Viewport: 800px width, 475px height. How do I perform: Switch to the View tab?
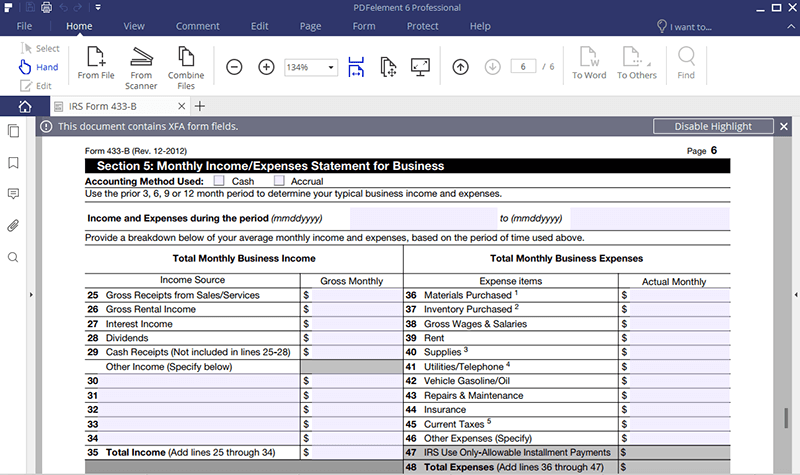click(134, 26)
